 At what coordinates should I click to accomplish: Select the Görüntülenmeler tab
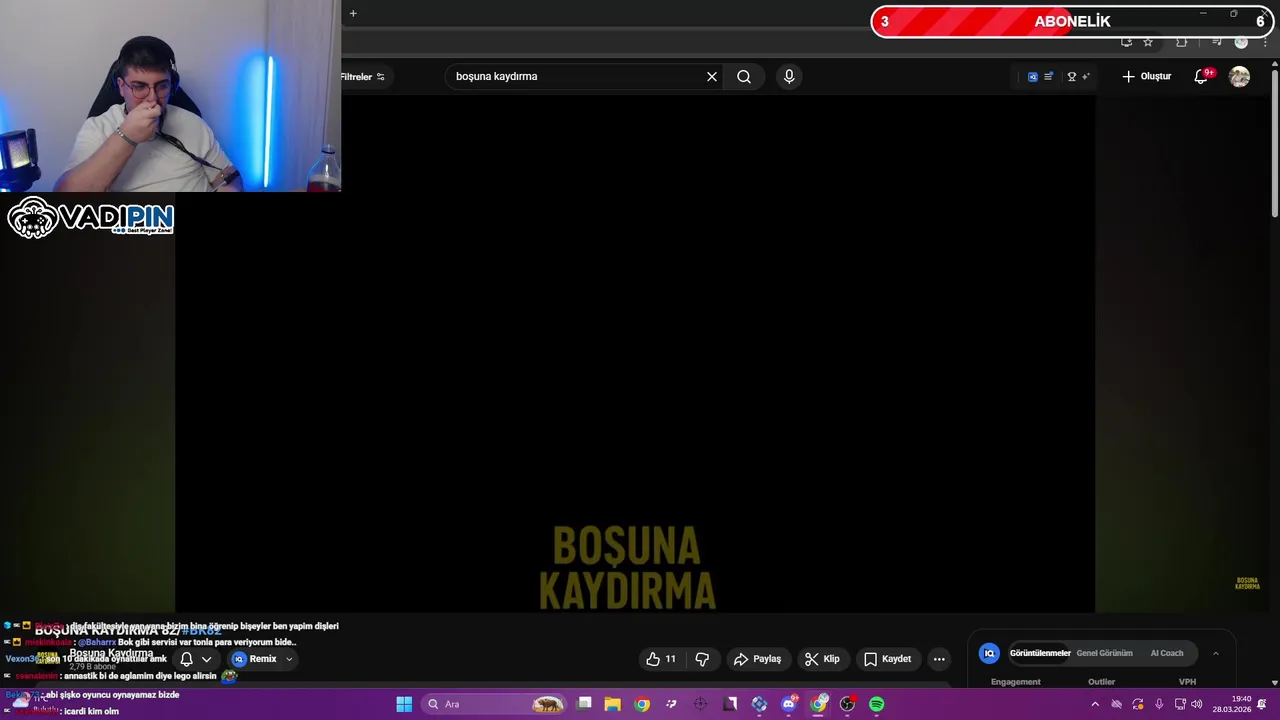click(x=1040, y=653)
